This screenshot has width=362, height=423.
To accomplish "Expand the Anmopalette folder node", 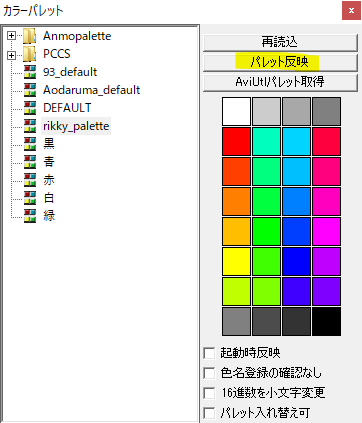I will (x=11, y=35).
